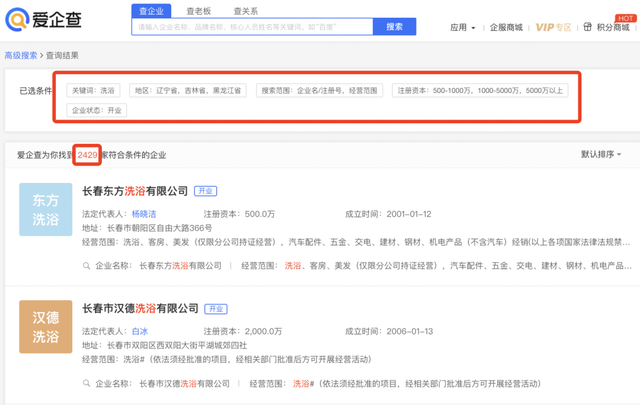Go back to 高级搜索 breadcrumb

pyautogui.click(x=21, y=55)
